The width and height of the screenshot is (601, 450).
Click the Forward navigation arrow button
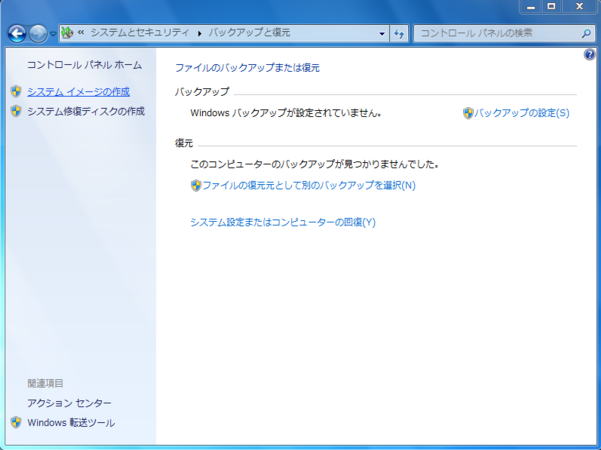tap(39, 33)
